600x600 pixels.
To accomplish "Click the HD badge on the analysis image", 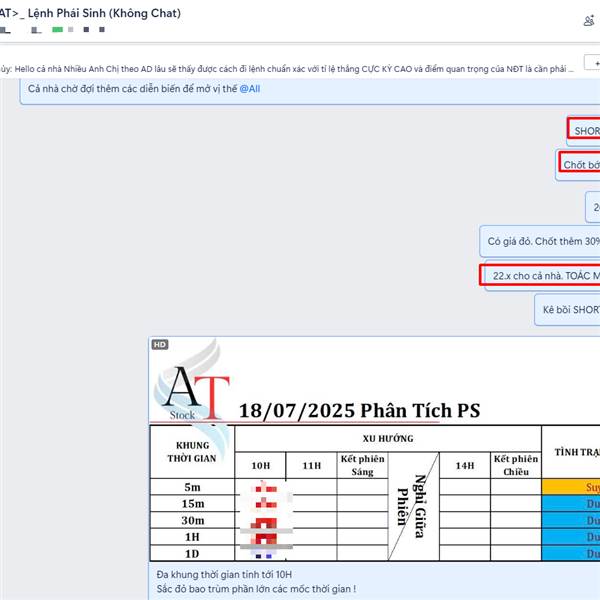I will (160, 345).
